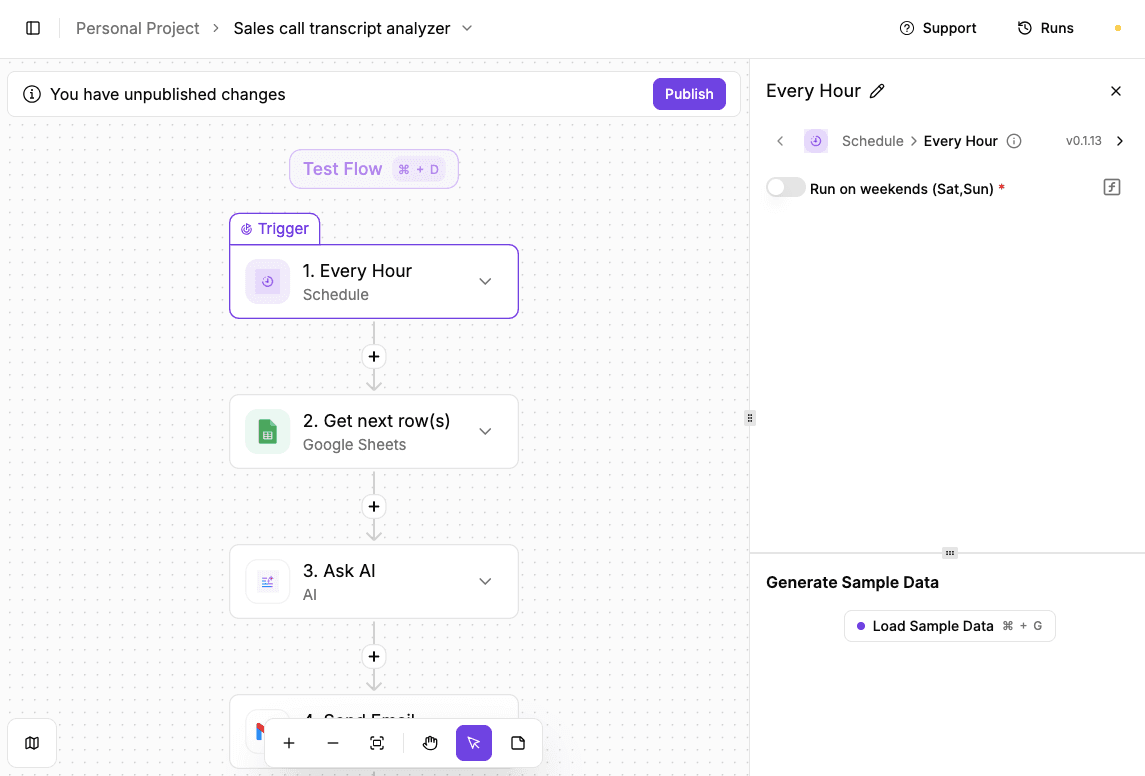Expand the Get next row(s) step
Image resolution: width=1145 pixels, height=776 pixels.
click(485, 431)
